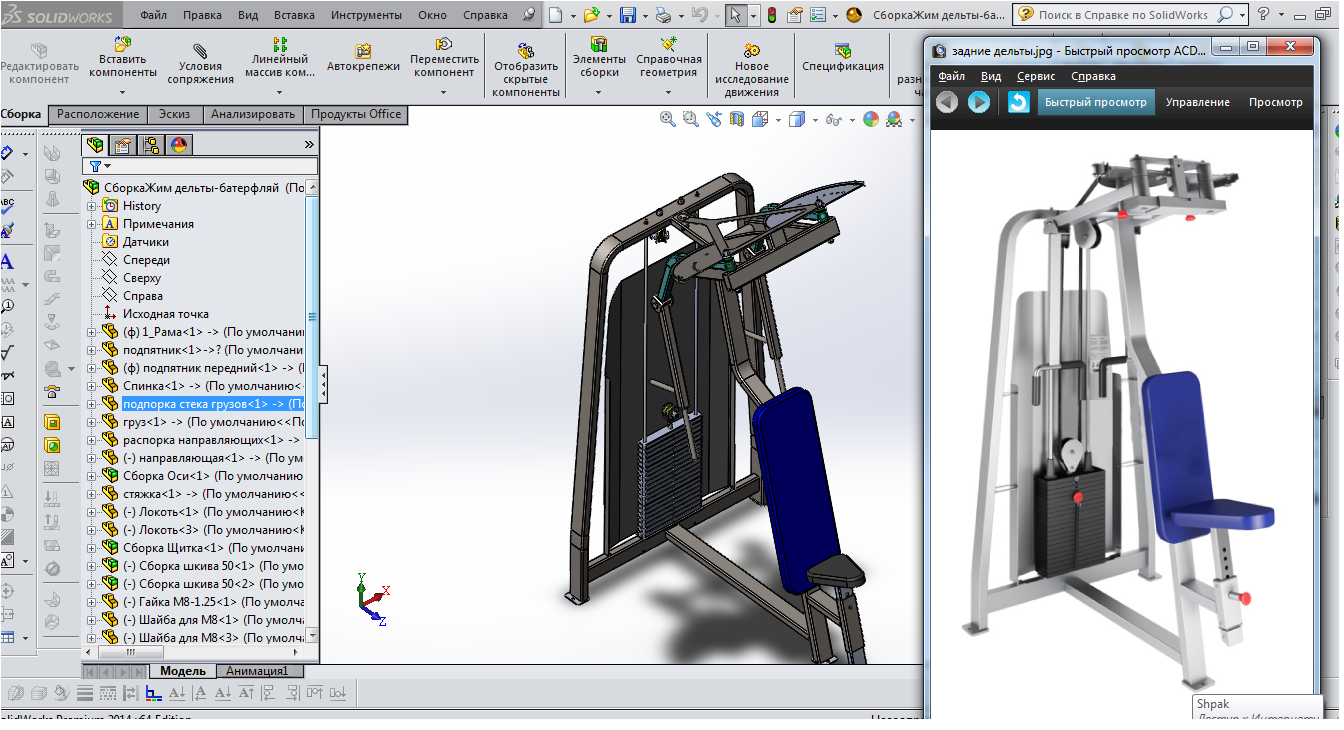Activate the Zoom to Area tool
The width and height of the screenshot is (1344, 730).
tap(690, 117)
